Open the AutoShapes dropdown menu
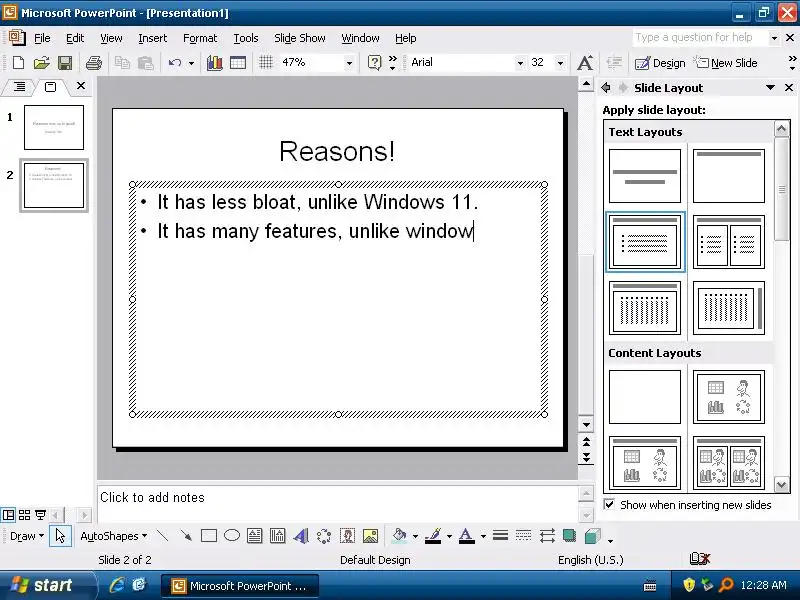Viewport: 800px width, 600px height. pos(113,536)
